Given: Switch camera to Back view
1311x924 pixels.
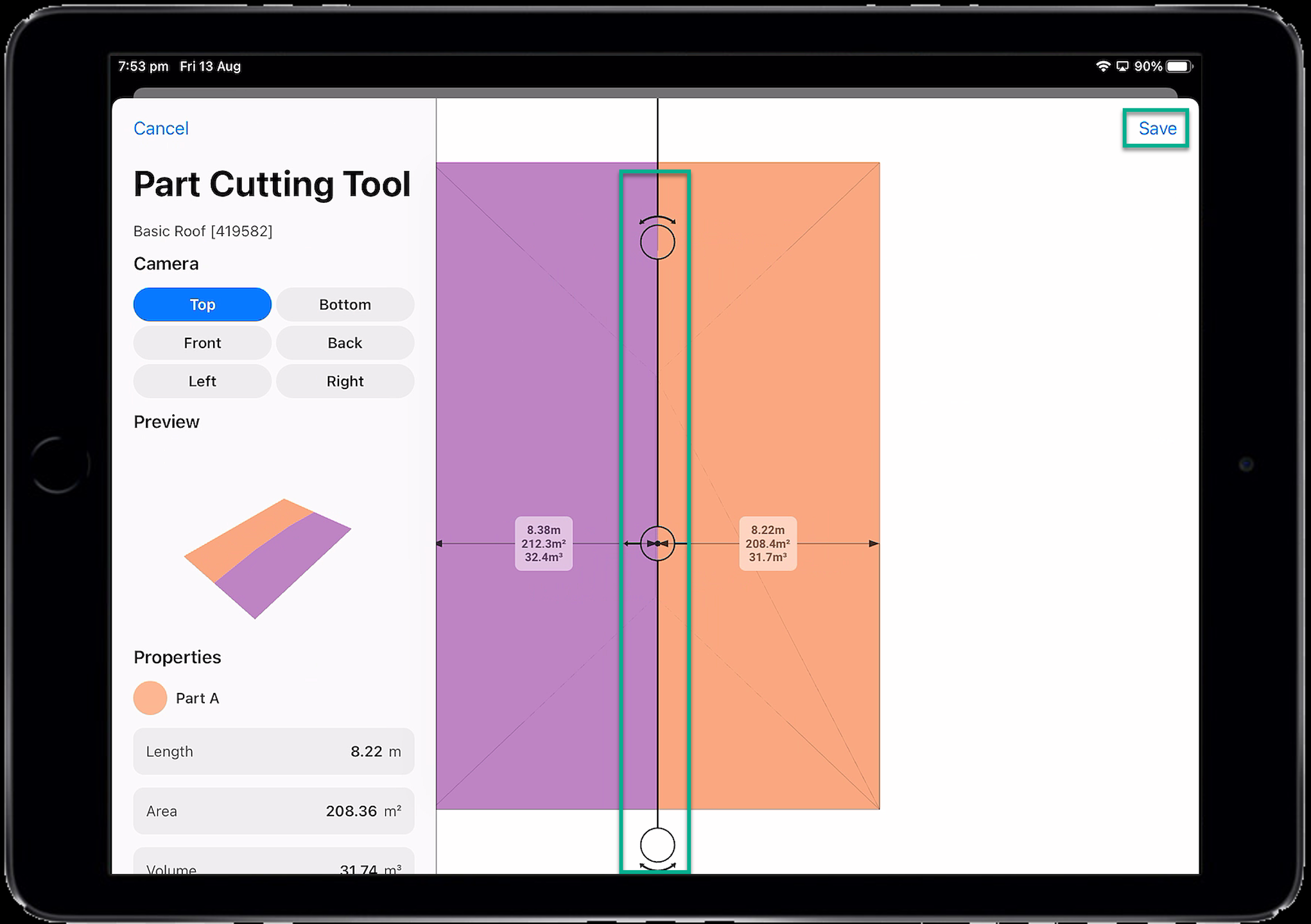Looking at the screenshot, I should pos(345,343).
